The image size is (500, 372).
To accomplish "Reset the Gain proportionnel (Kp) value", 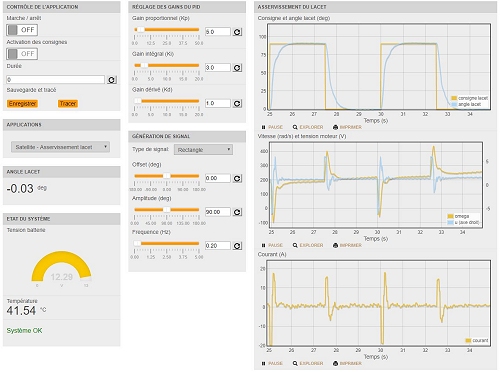I will click(237, 32).
